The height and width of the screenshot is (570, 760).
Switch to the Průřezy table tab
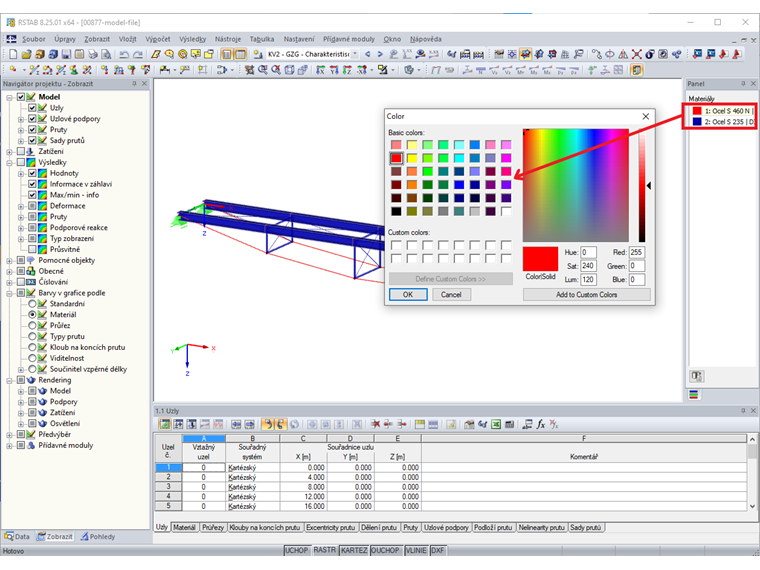tap(213, 527)
